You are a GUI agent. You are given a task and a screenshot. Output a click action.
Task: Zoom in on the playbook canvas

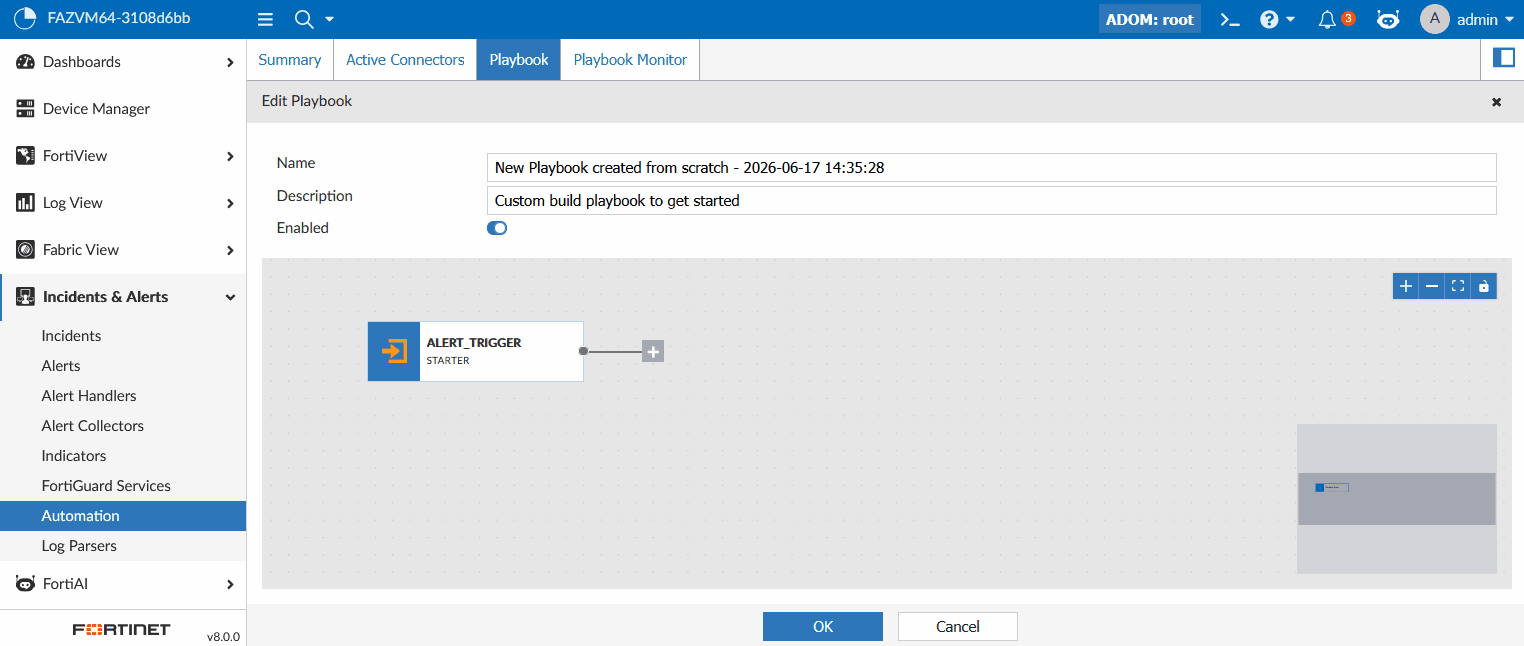coord(1406,286)
